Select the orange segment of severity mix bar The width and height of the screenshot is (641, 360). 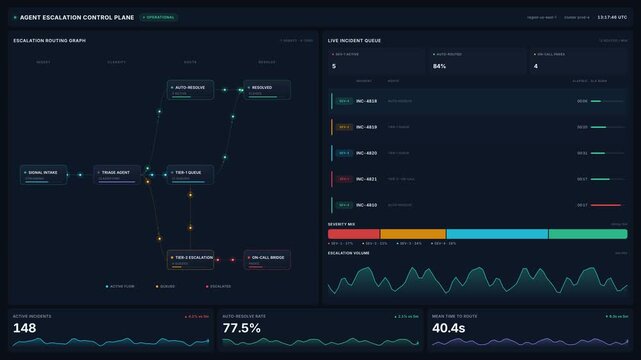[413, 234]
